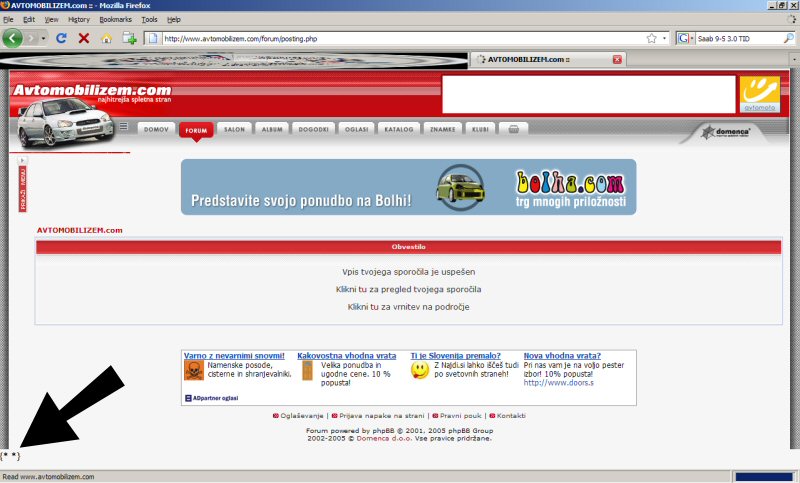800x483 pixels.
Task: Close the AVTOMOBILIZEM.com tab
Action: click(617, 59)
